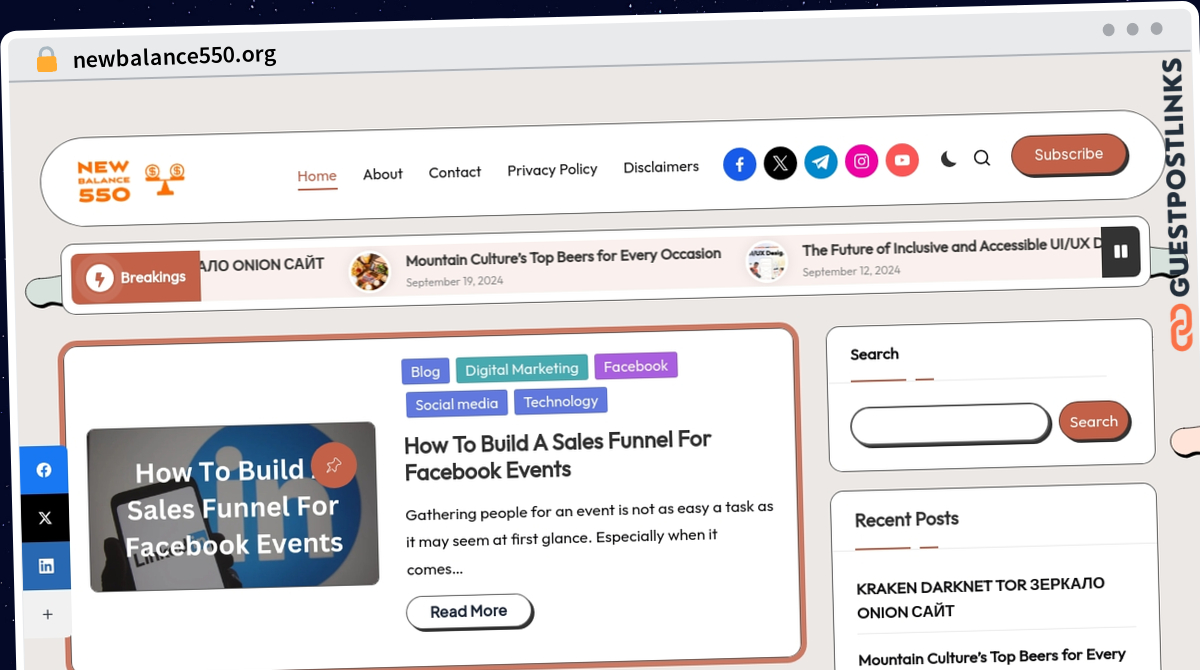Viewport: 1200px width, 670px height.
Task: Expand more share options with the plus icon
Action: 47,614
